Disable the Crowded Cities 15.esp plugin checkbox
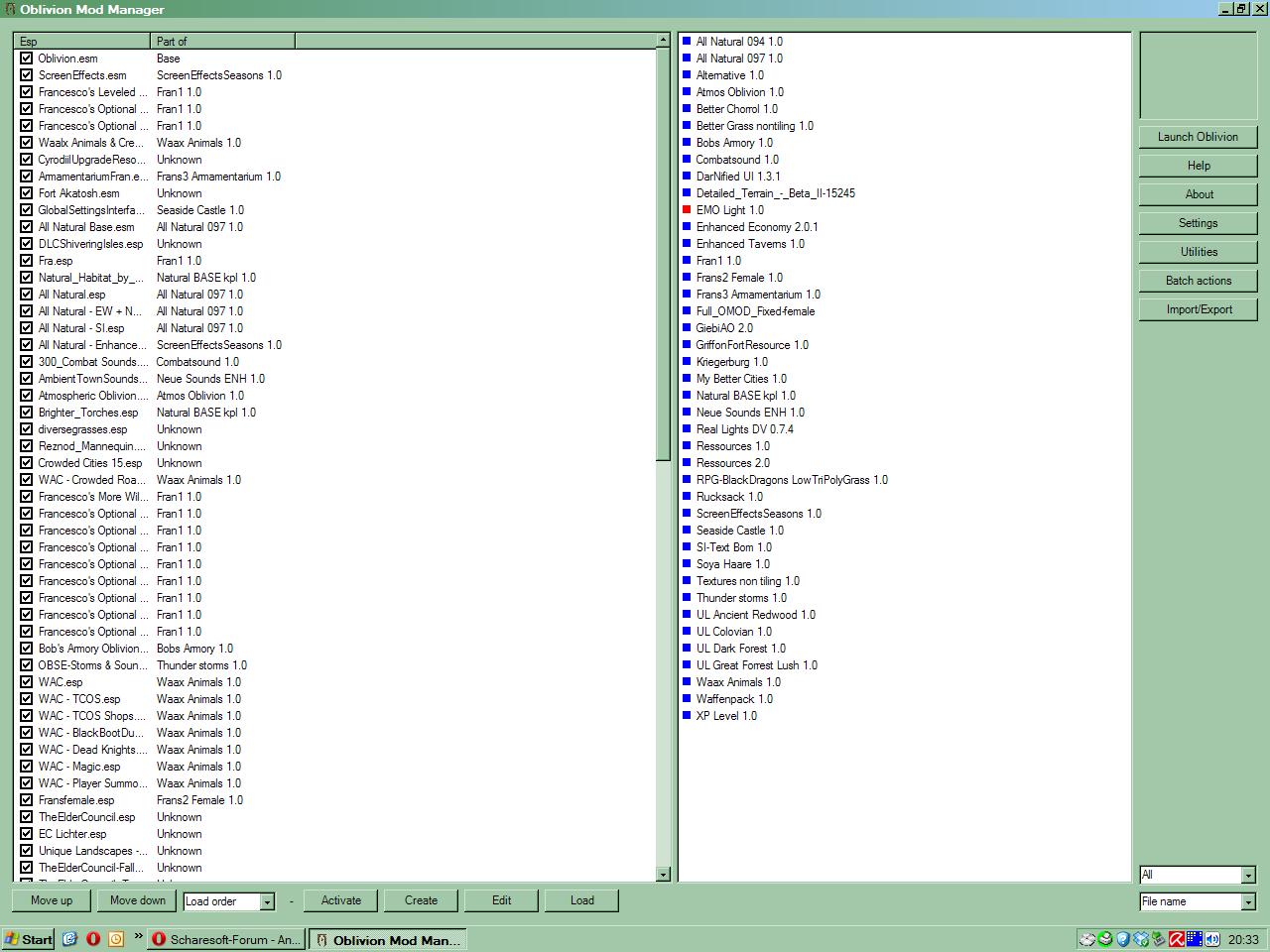 (27, 463)
